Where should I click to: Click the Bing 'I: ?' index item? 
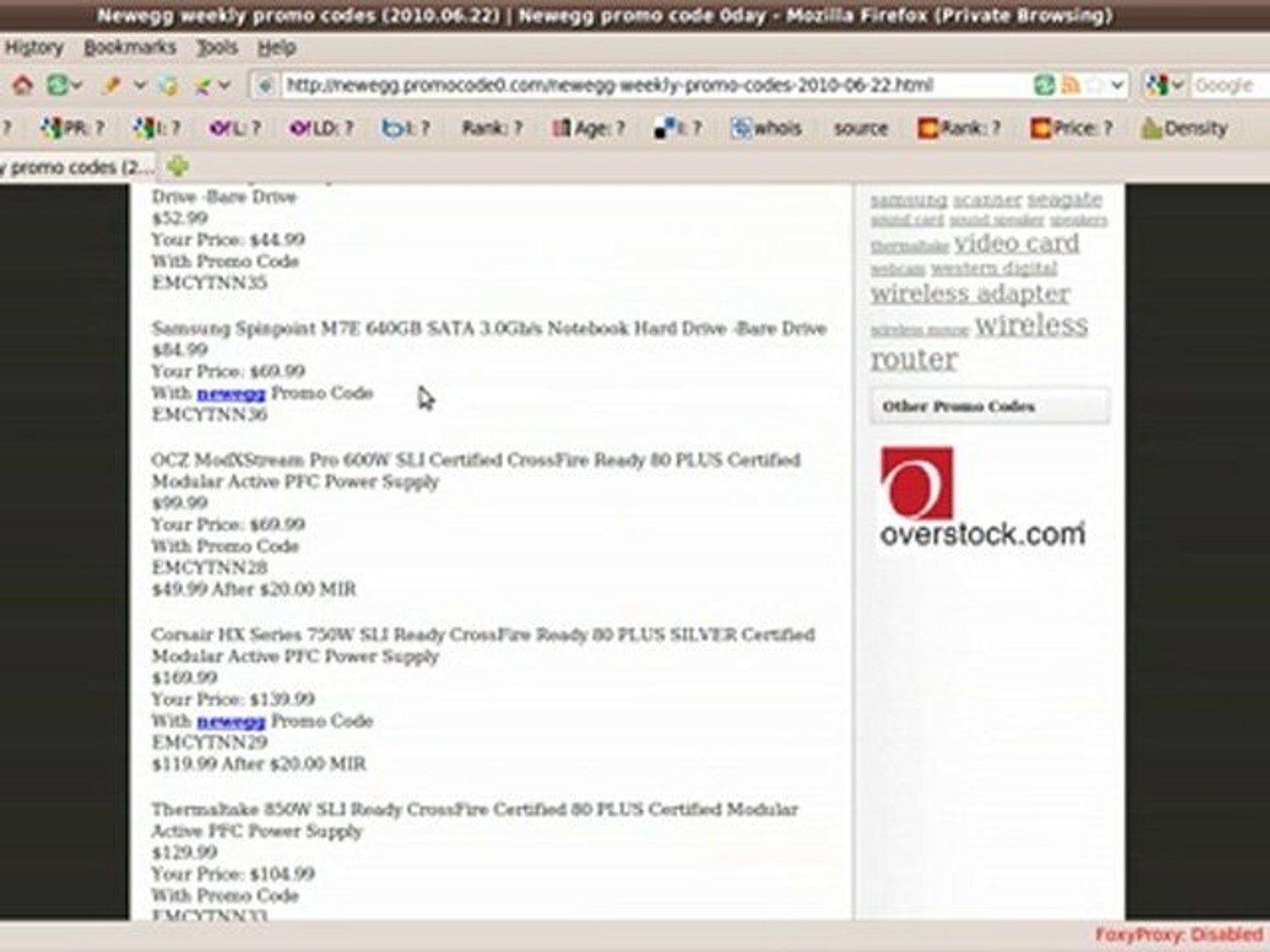point(406,129)
